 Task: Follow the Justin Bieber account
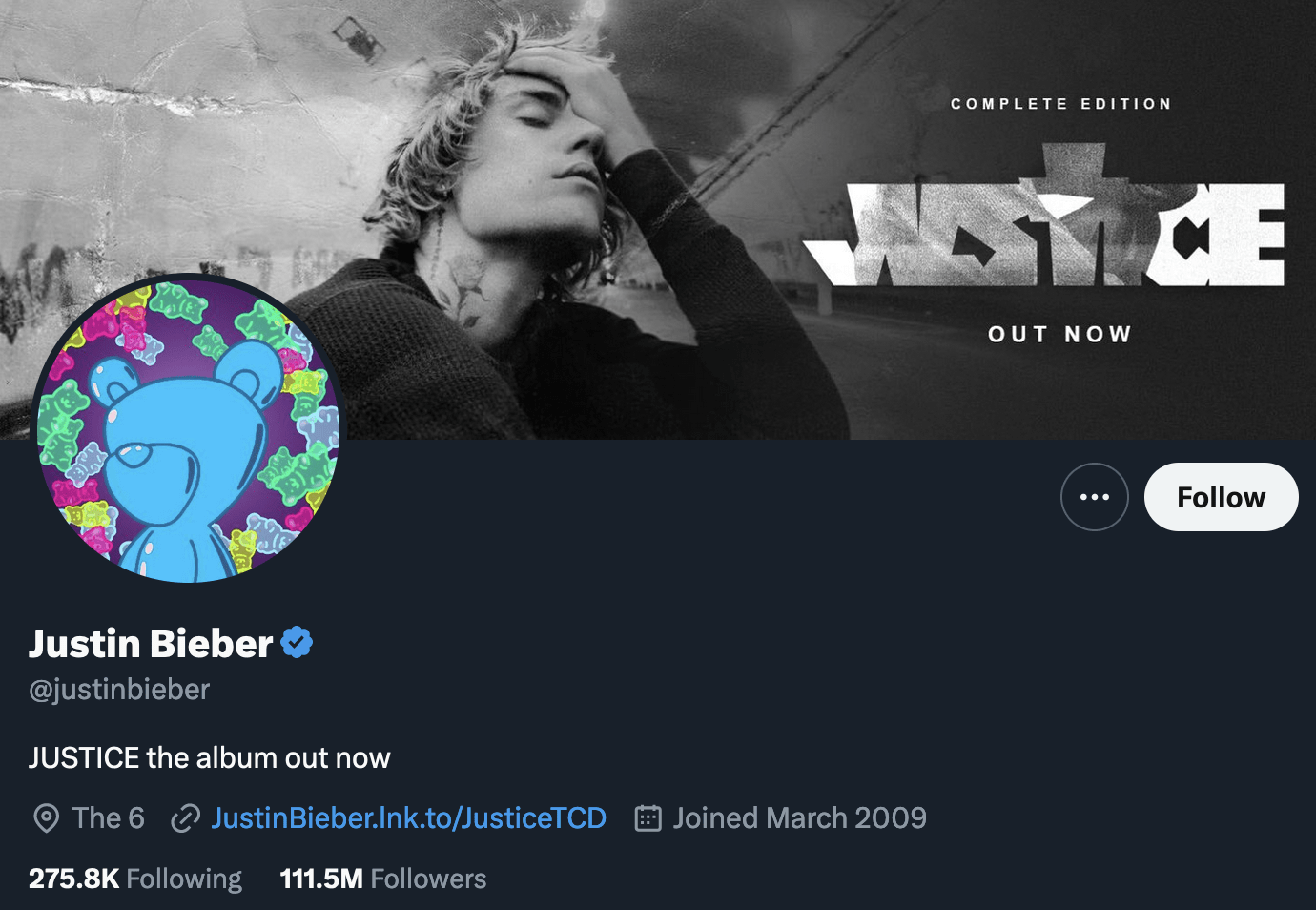[x=1221, y=496]
